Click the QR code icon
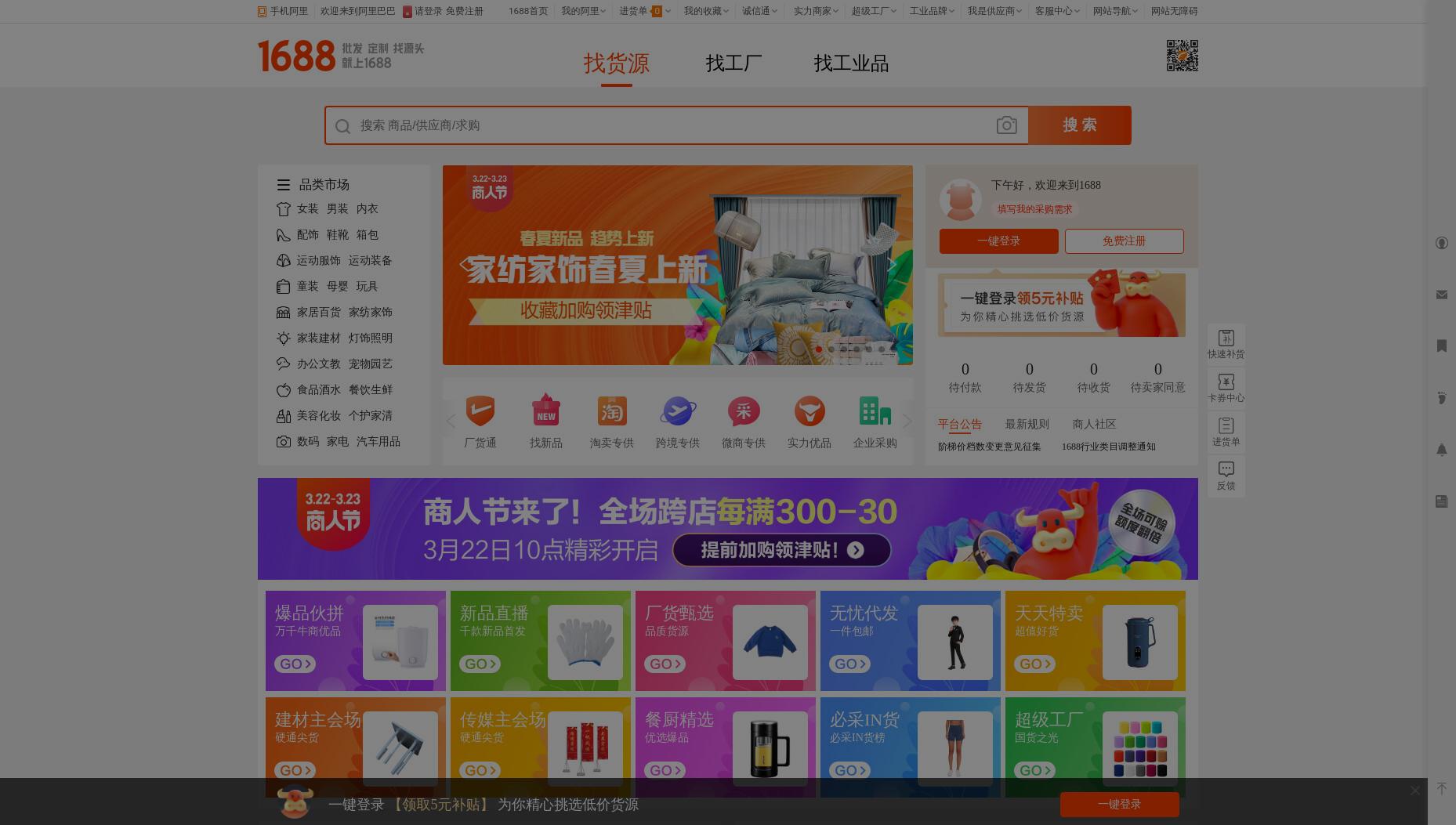1456x825 pixels. [1182, 56]
